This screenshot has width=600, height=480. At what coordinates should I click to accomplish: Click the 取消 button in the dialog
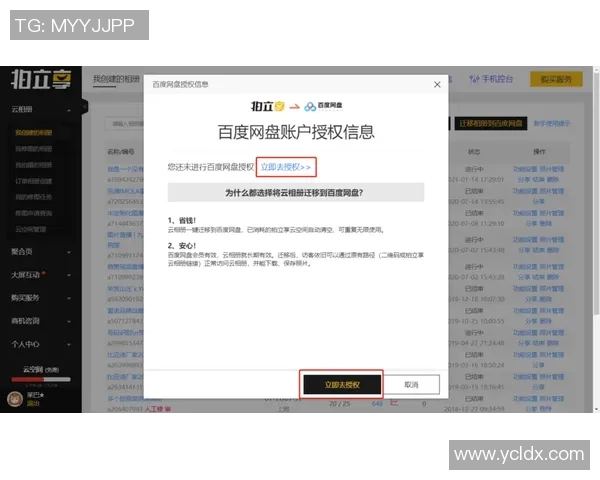coord(411,384)
